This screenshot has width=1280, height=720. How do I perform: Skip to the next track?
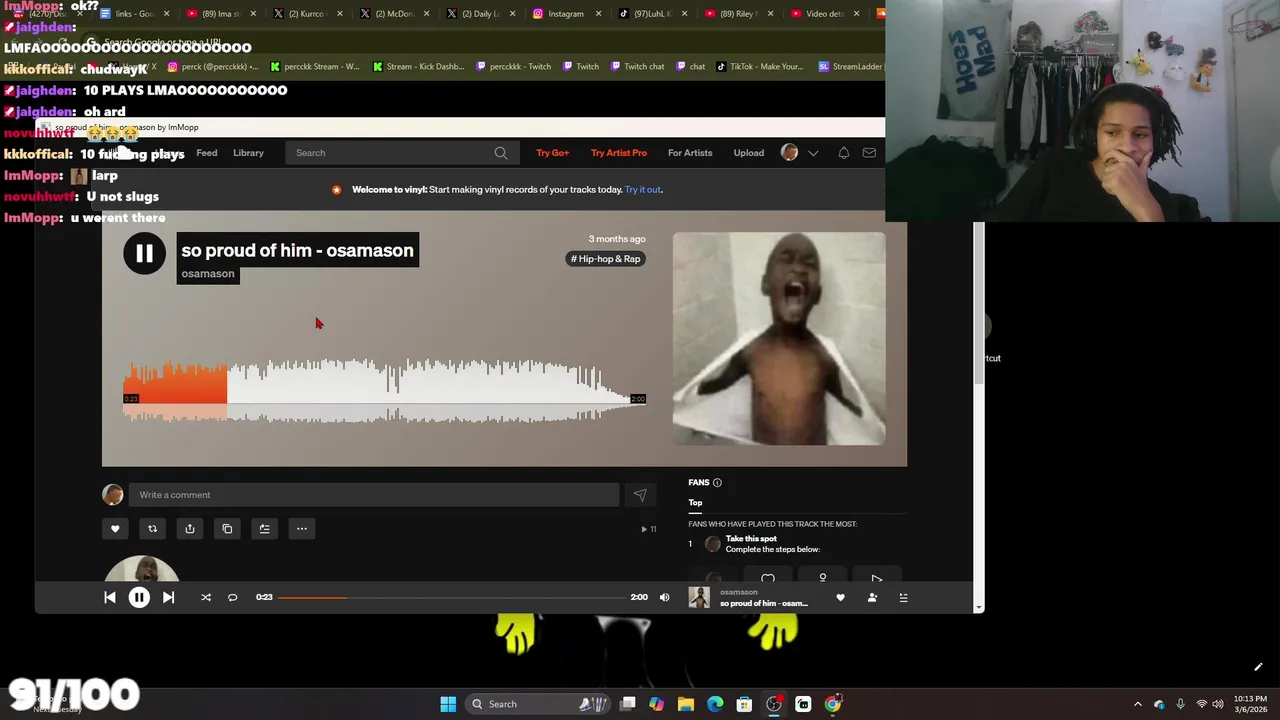(x=168, y=597)
